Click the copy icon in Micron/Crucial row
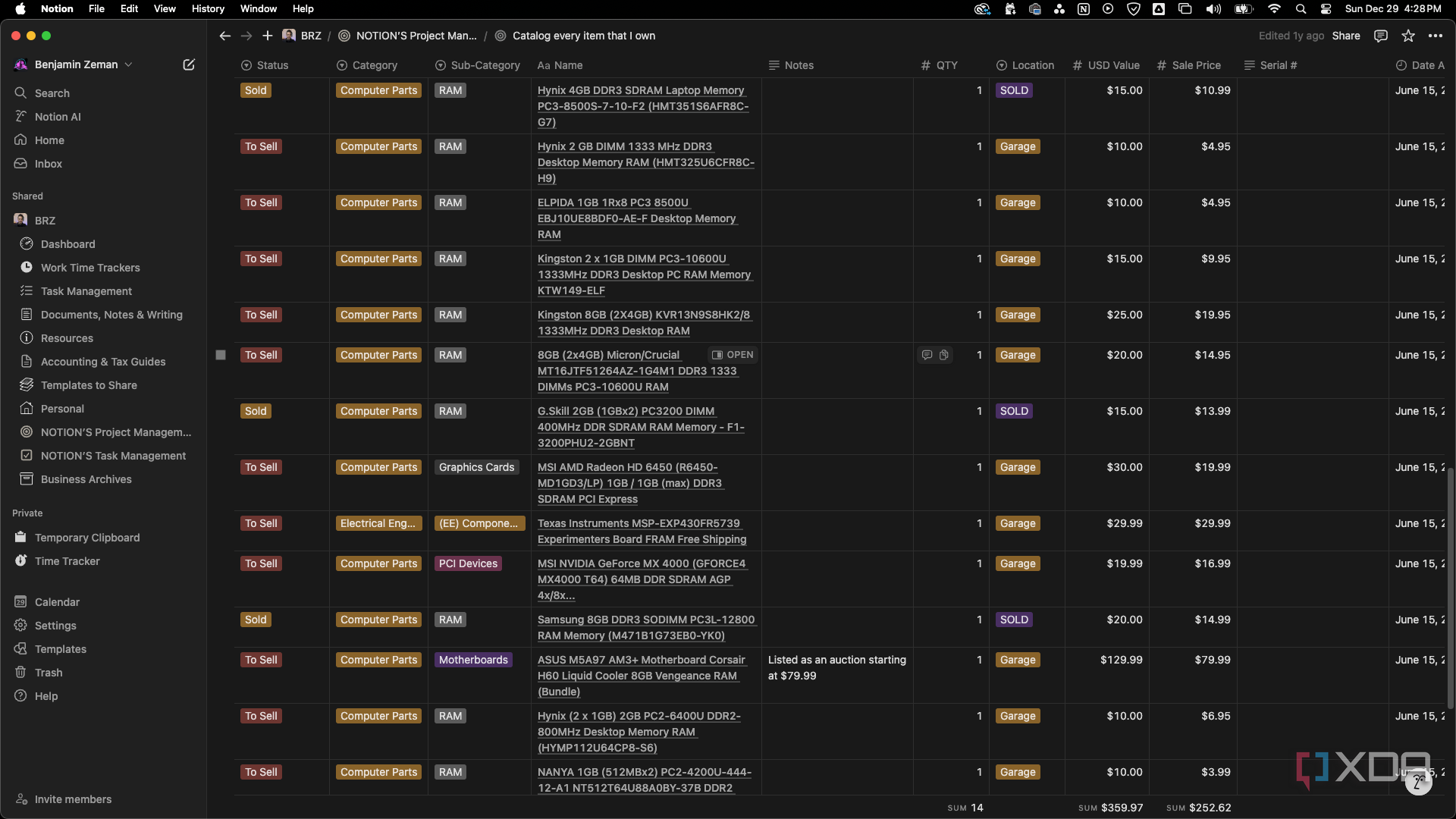This screenshot has height=819, width=1456. [x=944, y=355]
